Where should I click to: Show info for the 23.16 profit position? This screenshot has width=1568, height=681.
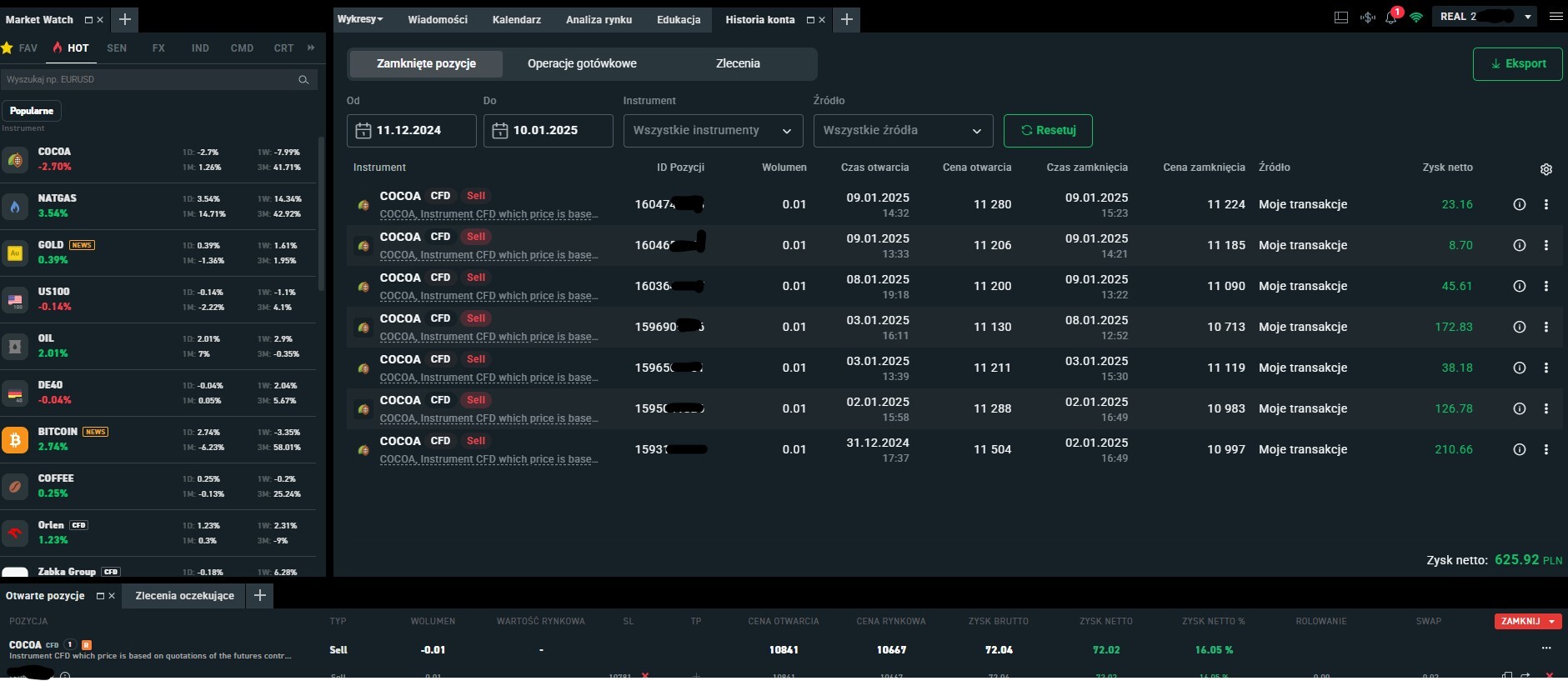1520,204
